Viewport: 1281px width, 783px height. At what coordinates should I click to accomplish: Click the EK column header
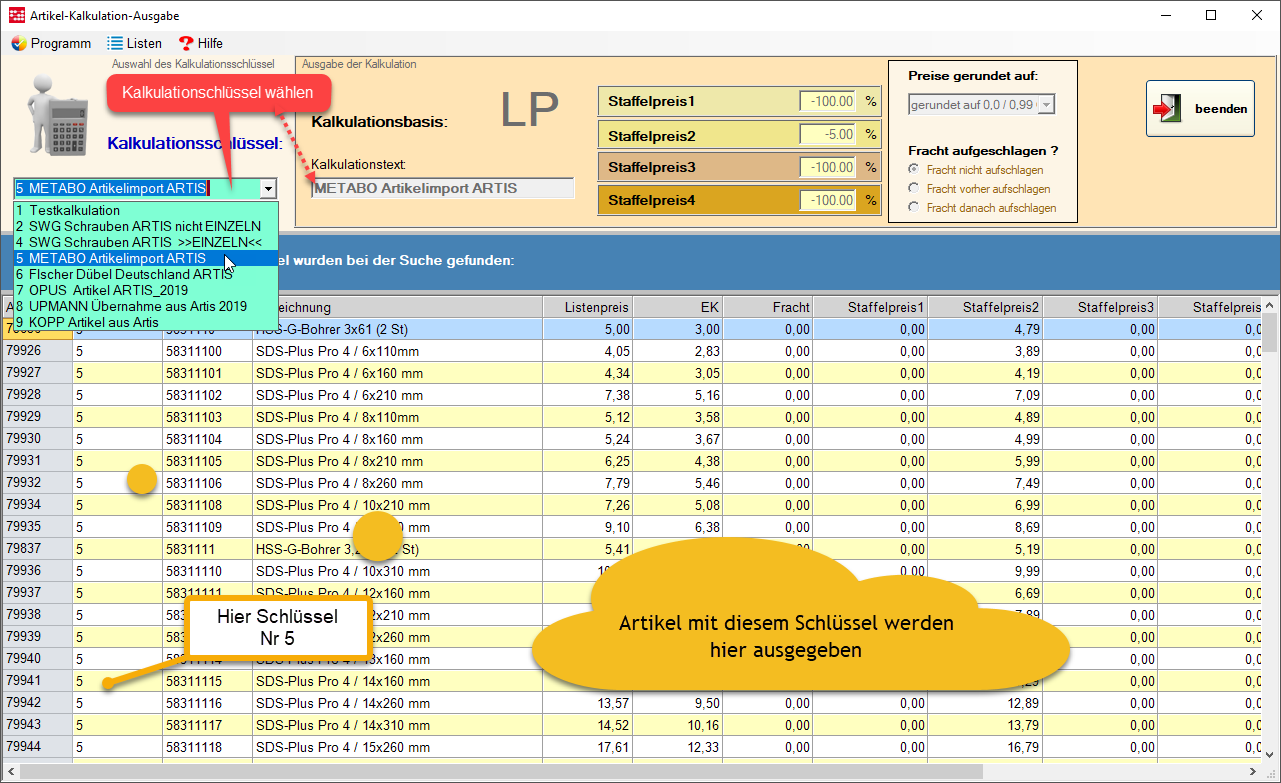click(676, 307)
